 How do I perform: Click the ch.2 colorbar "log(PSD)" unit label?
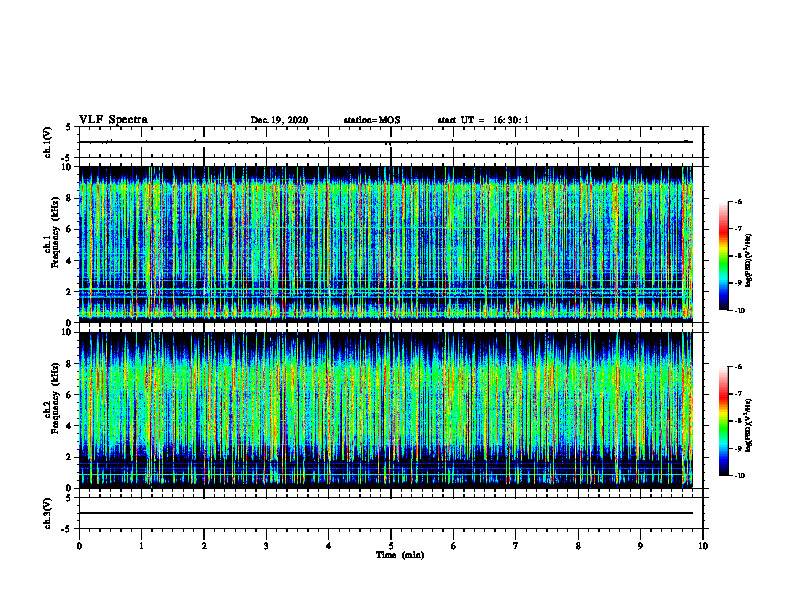click(750, 425)
